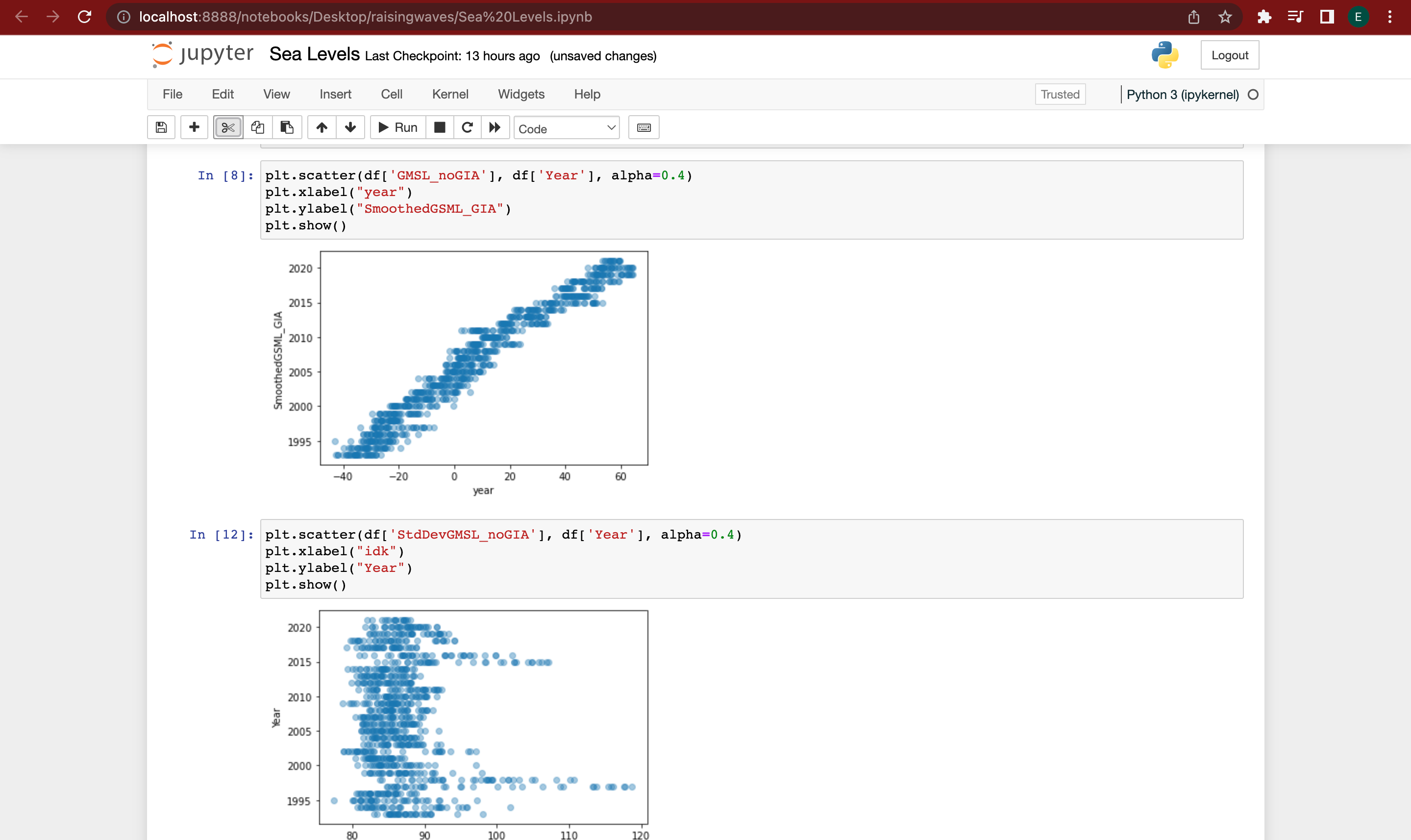Interrupt the kernel with stop icon

439,127
